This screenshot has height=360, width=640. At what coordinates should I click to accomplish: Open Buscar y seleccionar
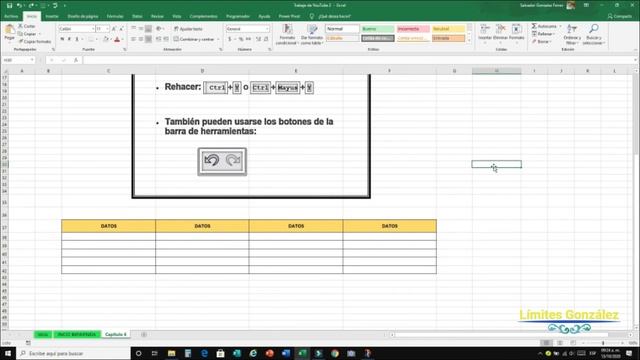click(593, 34)
